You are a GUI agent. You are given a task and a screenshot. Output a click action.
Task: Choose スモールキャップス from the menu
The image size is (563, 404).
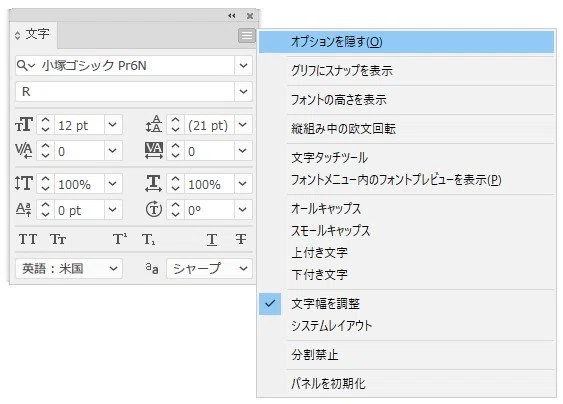click(x=407, y=230)
